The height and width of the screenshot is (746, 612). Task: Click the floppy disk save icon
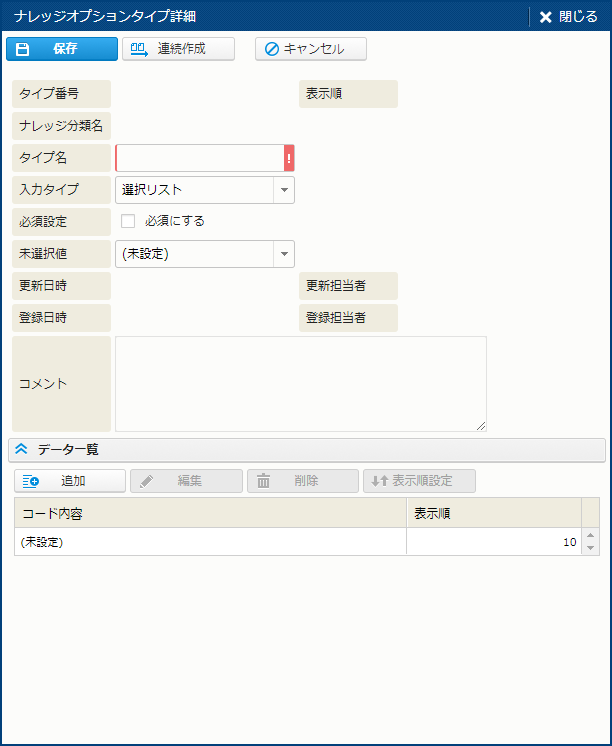pyautogui.click(x=23, y=49)
